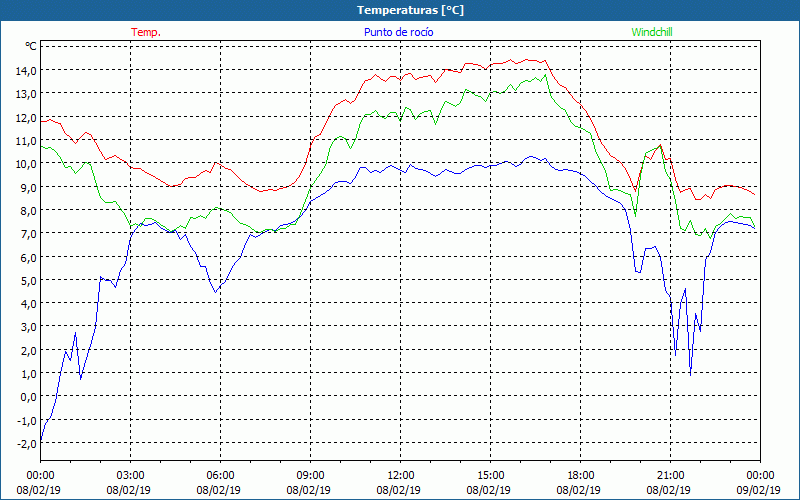This screenshot has width=800, height=500.
Task: Click the 08/02/19 date under 03:00
Action: tap(129, 490)
